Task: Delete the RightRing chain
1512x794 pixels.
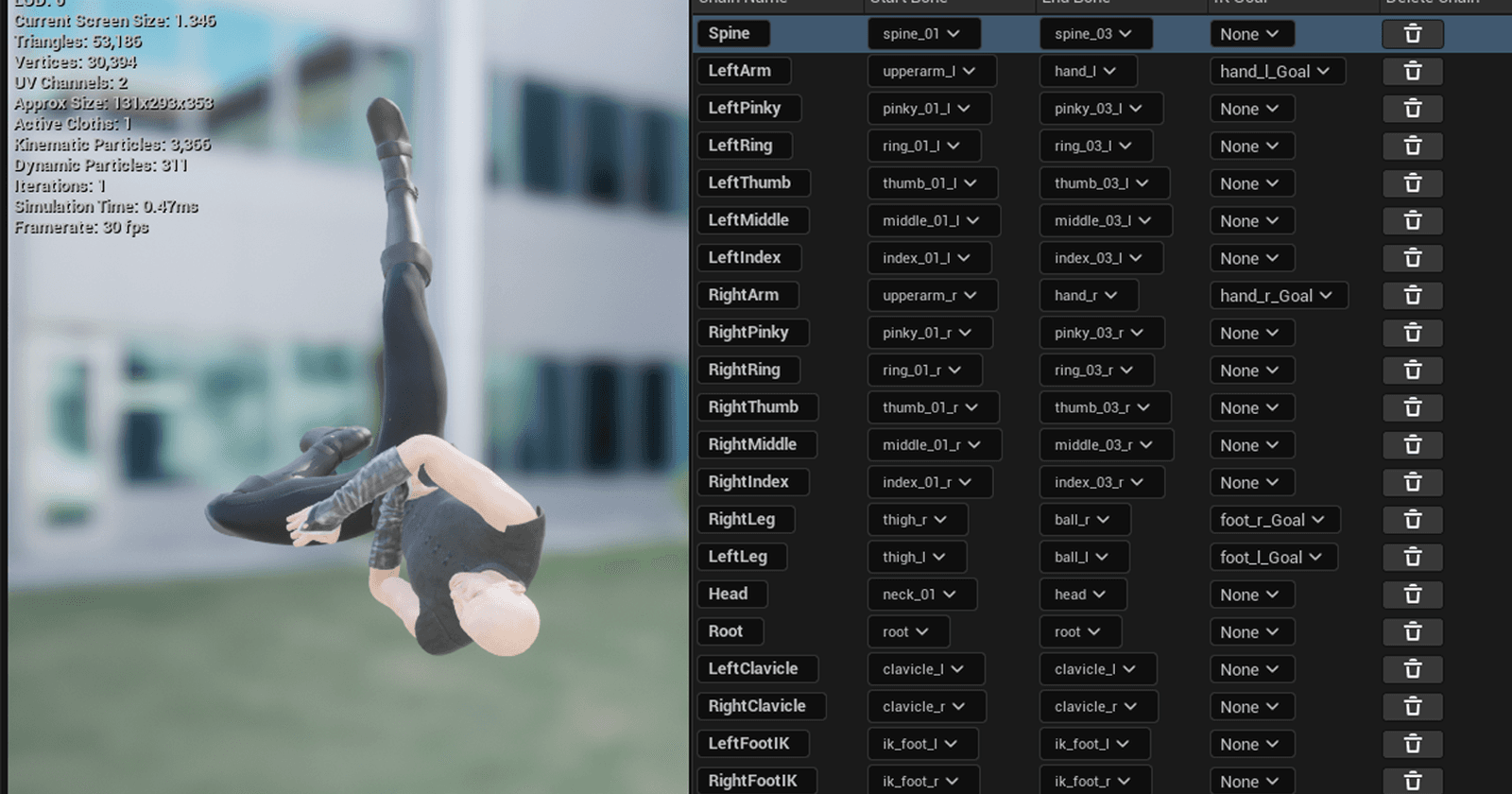Action: click(1413, 371)
